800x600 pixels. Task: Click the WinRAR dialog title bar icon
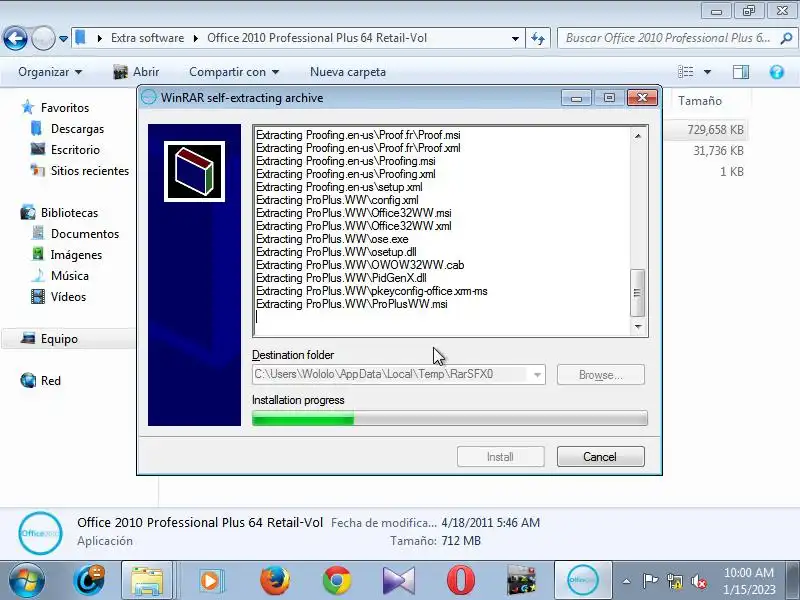coord(148,97)
